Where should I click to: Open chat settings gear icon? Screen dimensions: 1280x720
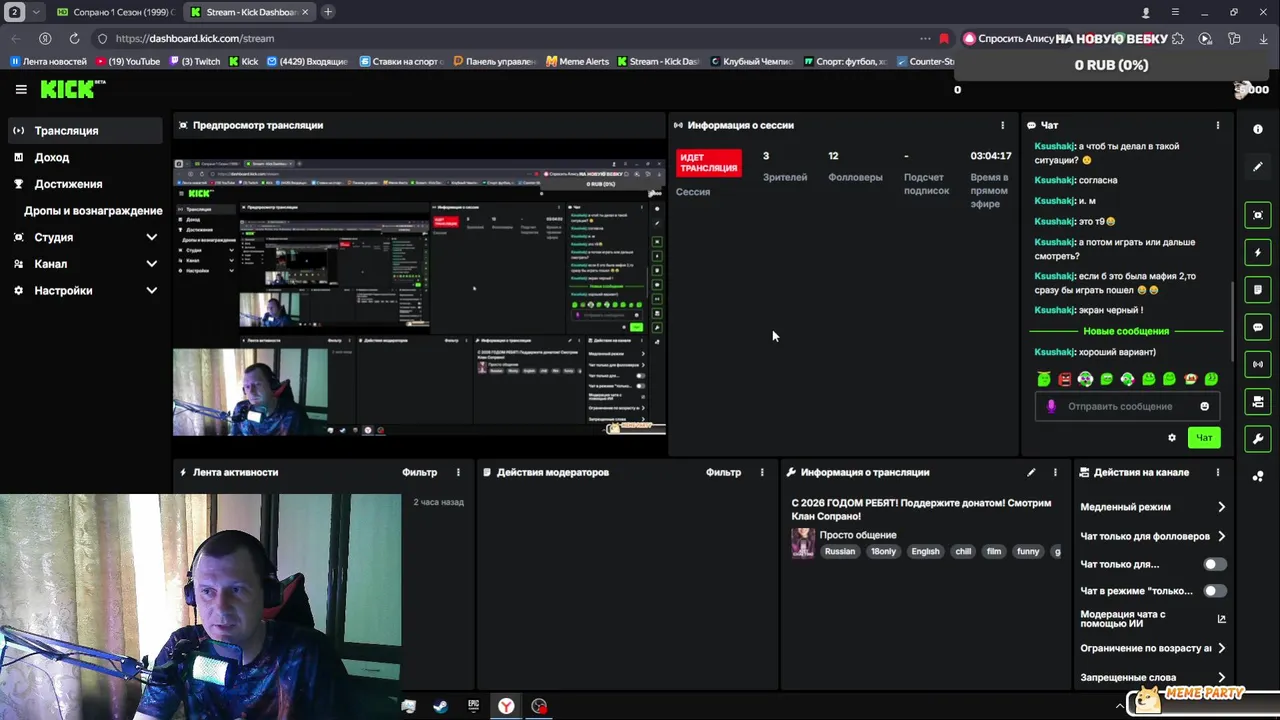click(1172, 437)
